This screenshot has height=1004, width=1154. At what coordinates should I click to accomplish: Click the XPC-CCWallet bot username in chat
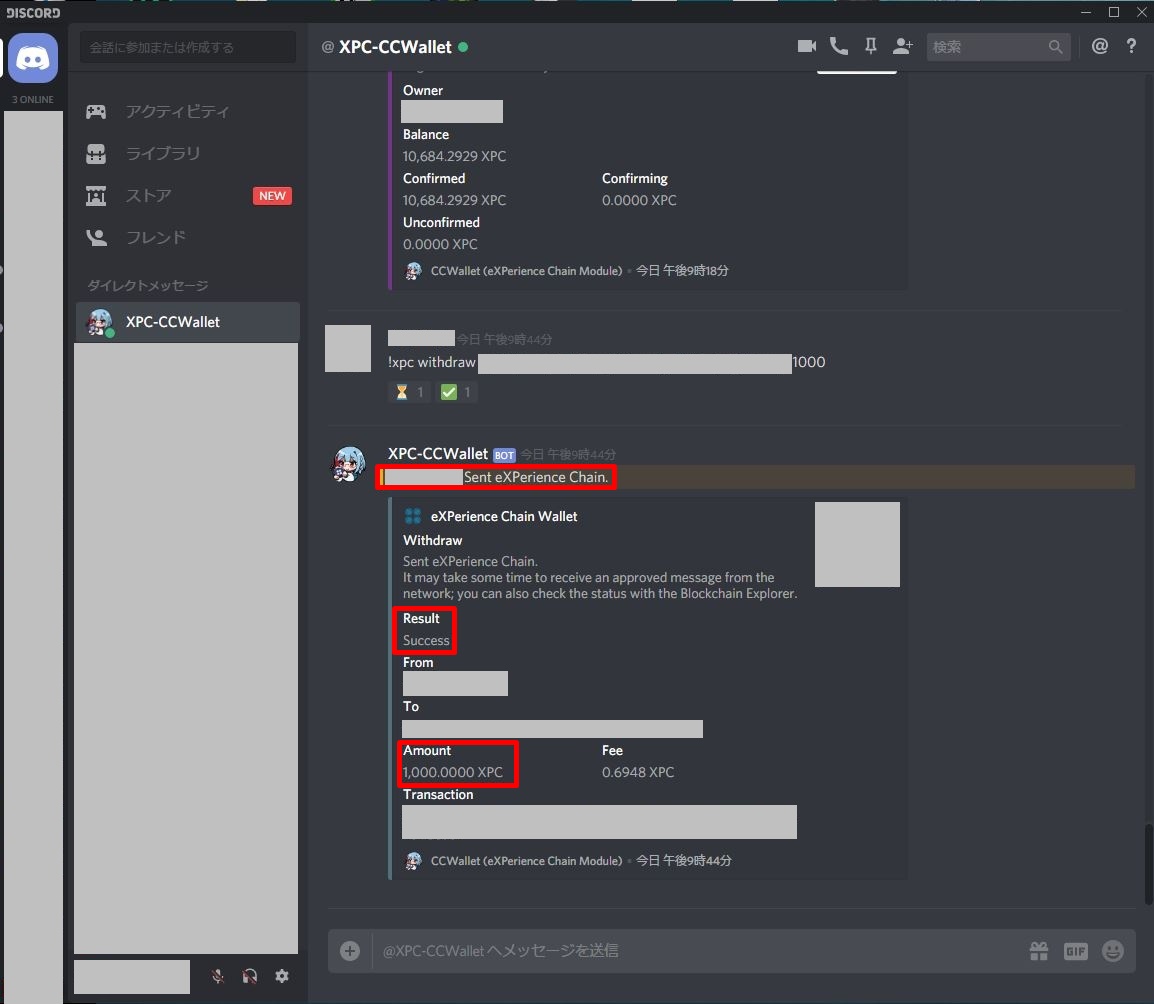coord(437,453)
